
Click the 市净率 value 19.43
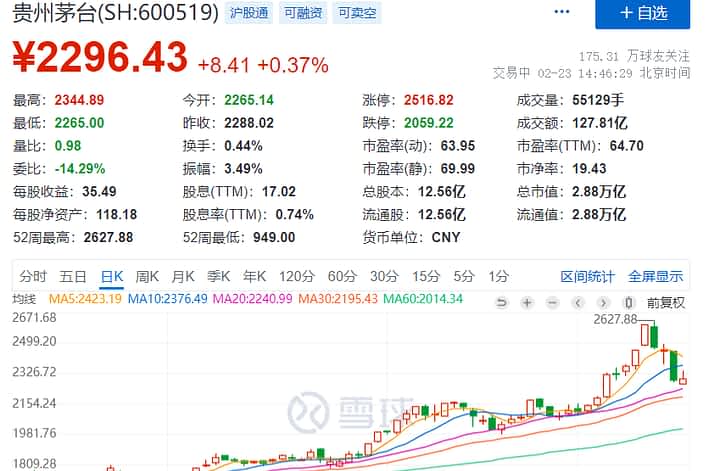589,168
